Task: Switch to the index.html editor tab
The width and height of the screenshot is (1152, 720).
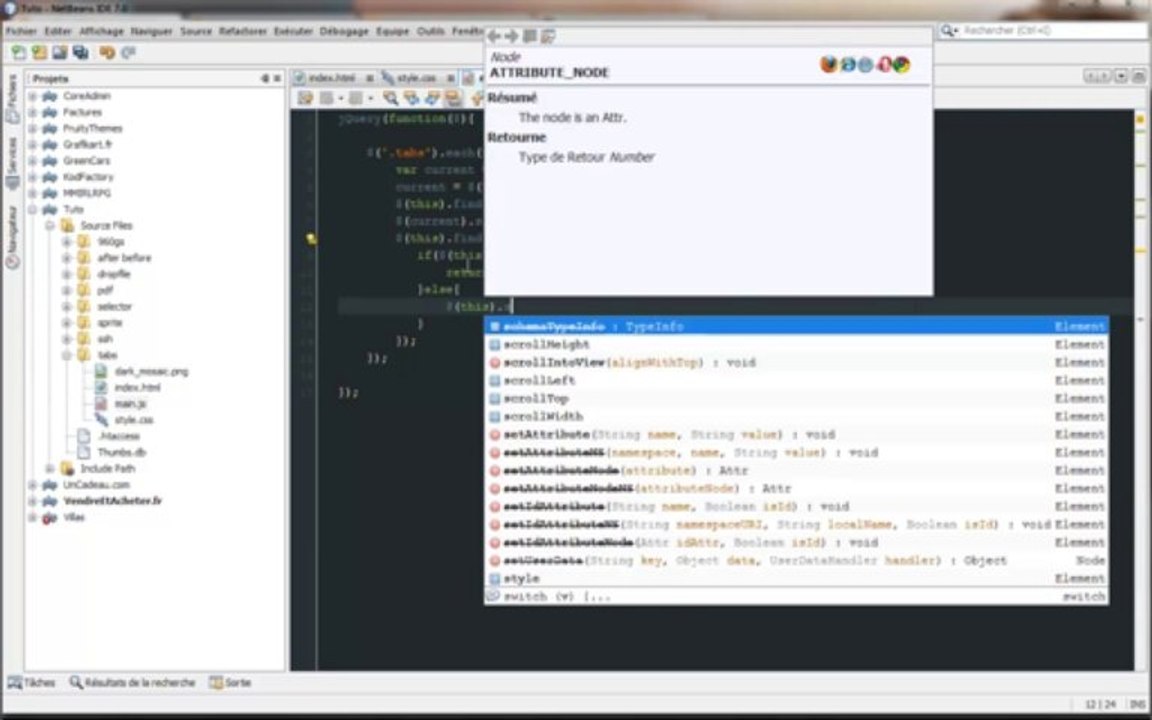Action: (x=331, y=78)
